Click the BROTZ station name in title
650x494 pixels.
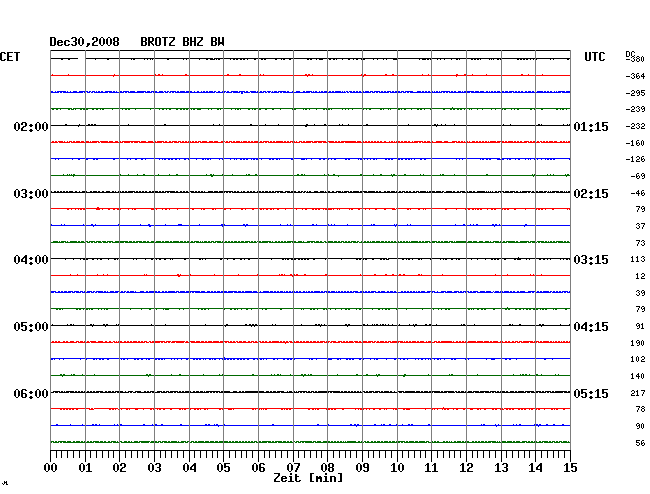160,42
